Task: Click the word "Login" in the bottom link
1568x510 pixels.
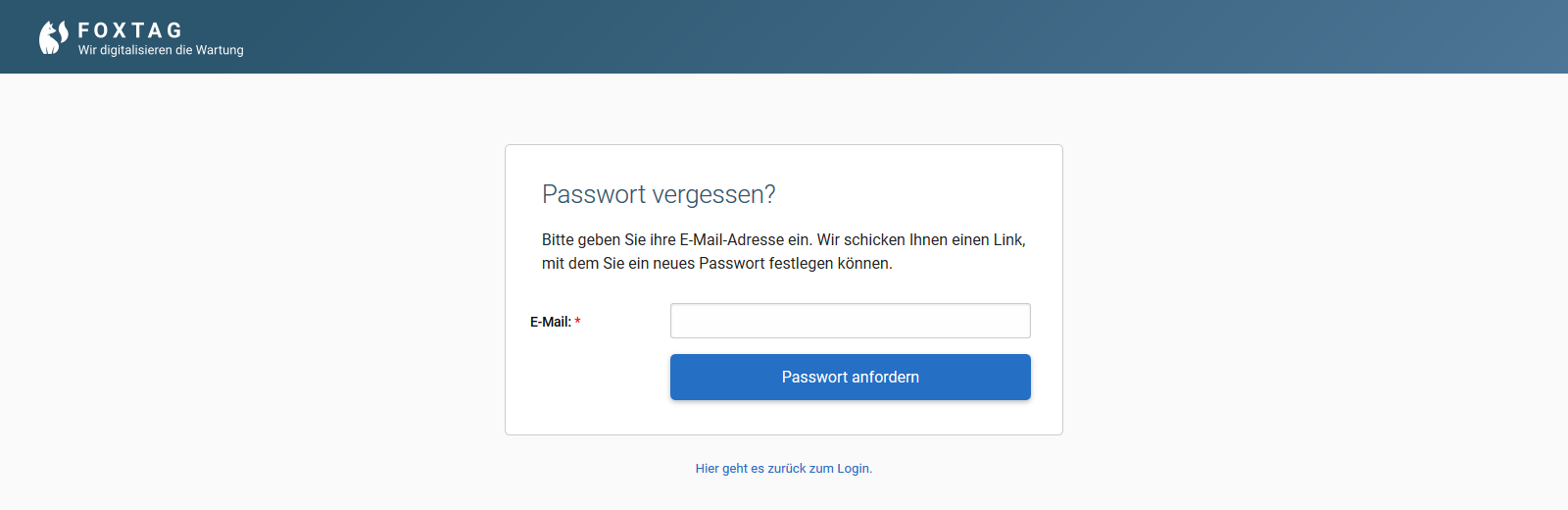Action: pyautogui.click(x=853, y=469)
